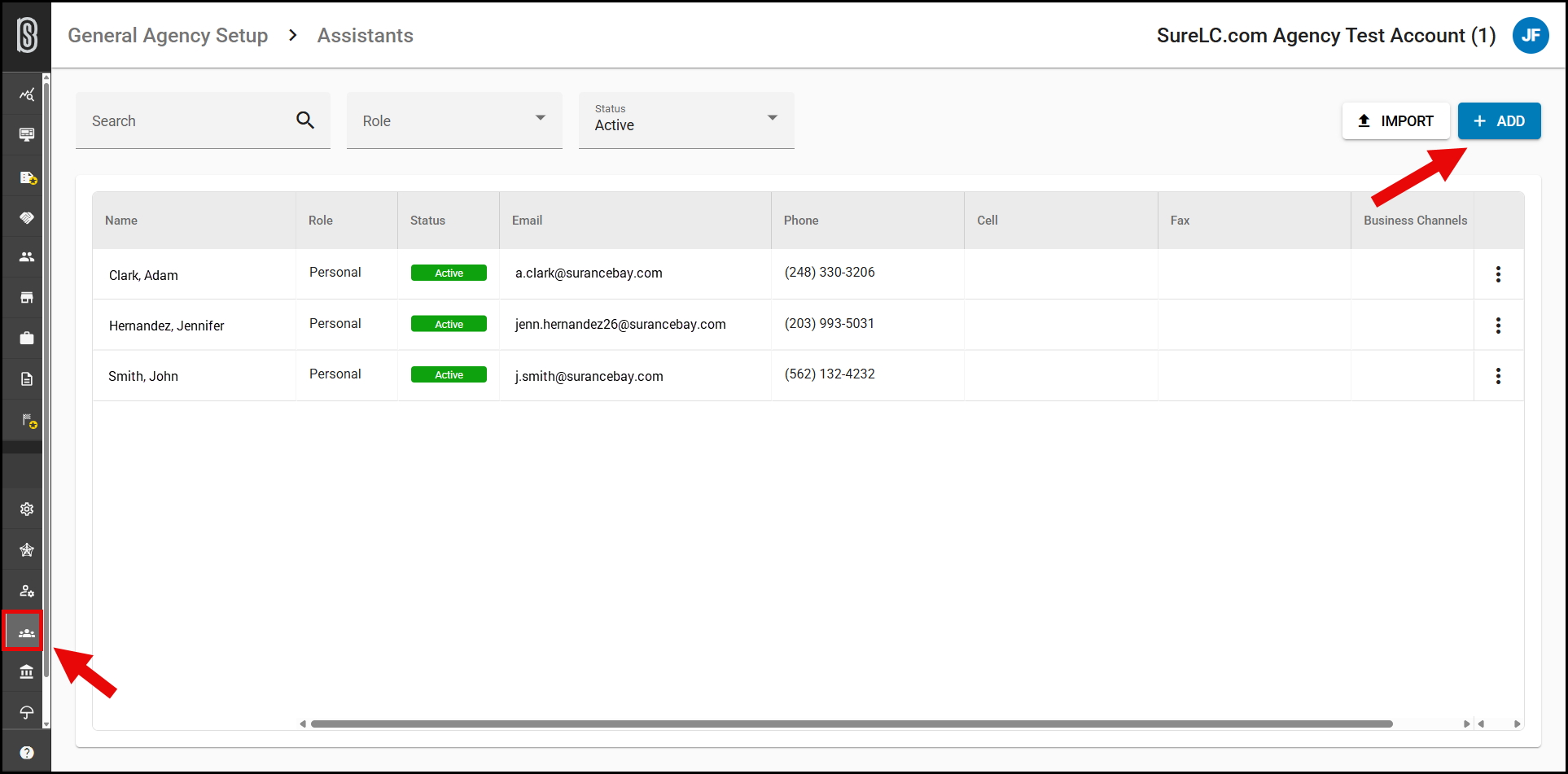
Task: Click Active badge in Hernandez row
Action: click(x=449, y=324)
